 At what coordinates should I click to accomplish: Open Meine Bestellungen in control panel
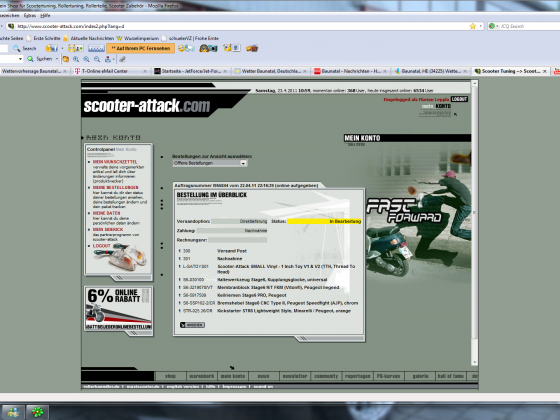pyautogui.click(x=115, y=188)
